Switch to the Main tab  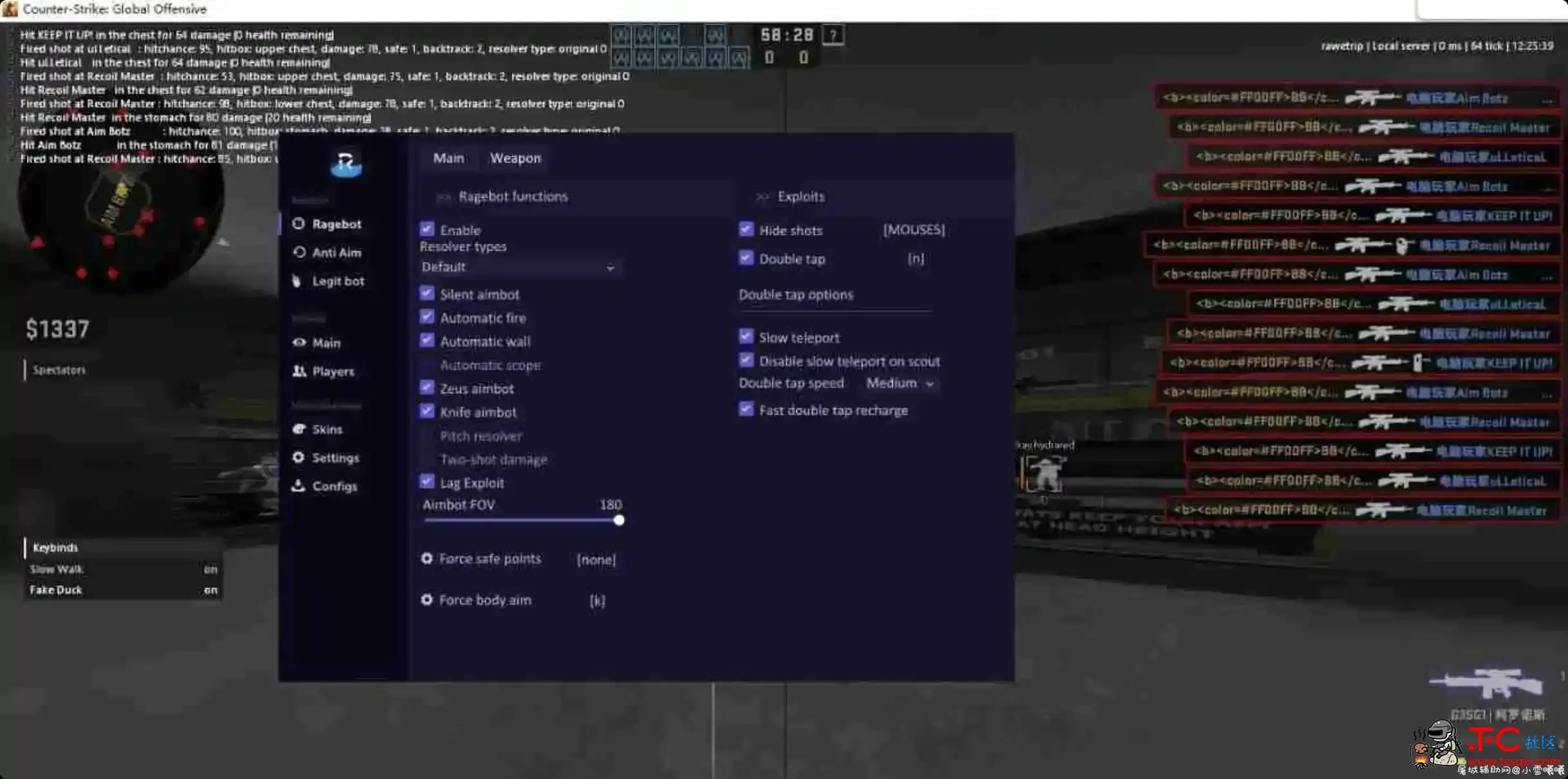coord(448,158)
